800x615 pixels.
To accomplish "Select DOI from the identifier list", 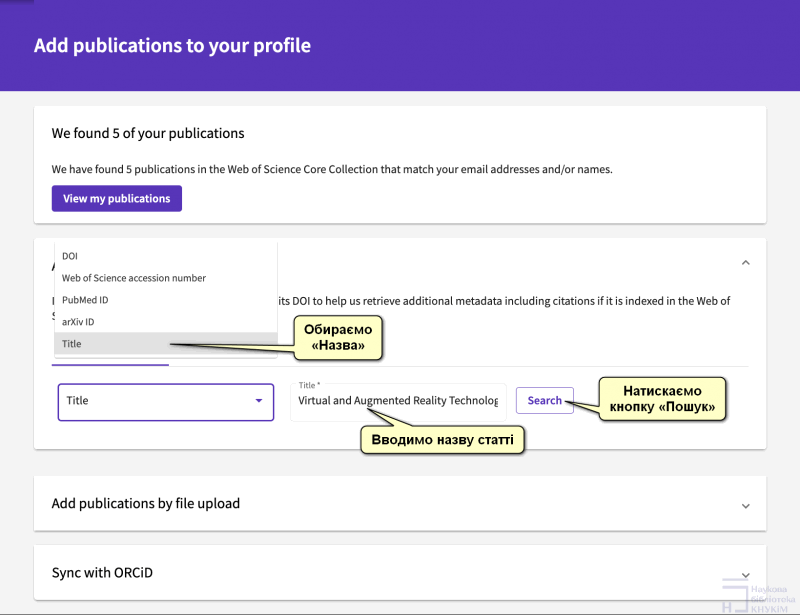I will pyautogui.click(x=70, y=256).
